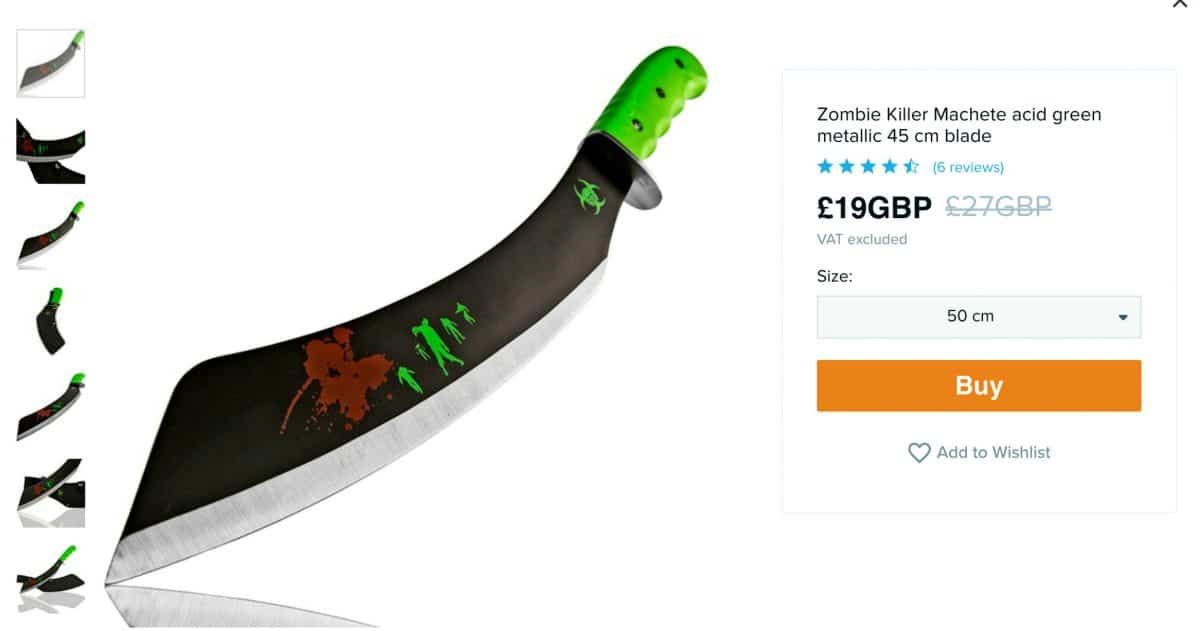Select the second thumbnail with dark background
1200x631 pixels.
[51, 150]
